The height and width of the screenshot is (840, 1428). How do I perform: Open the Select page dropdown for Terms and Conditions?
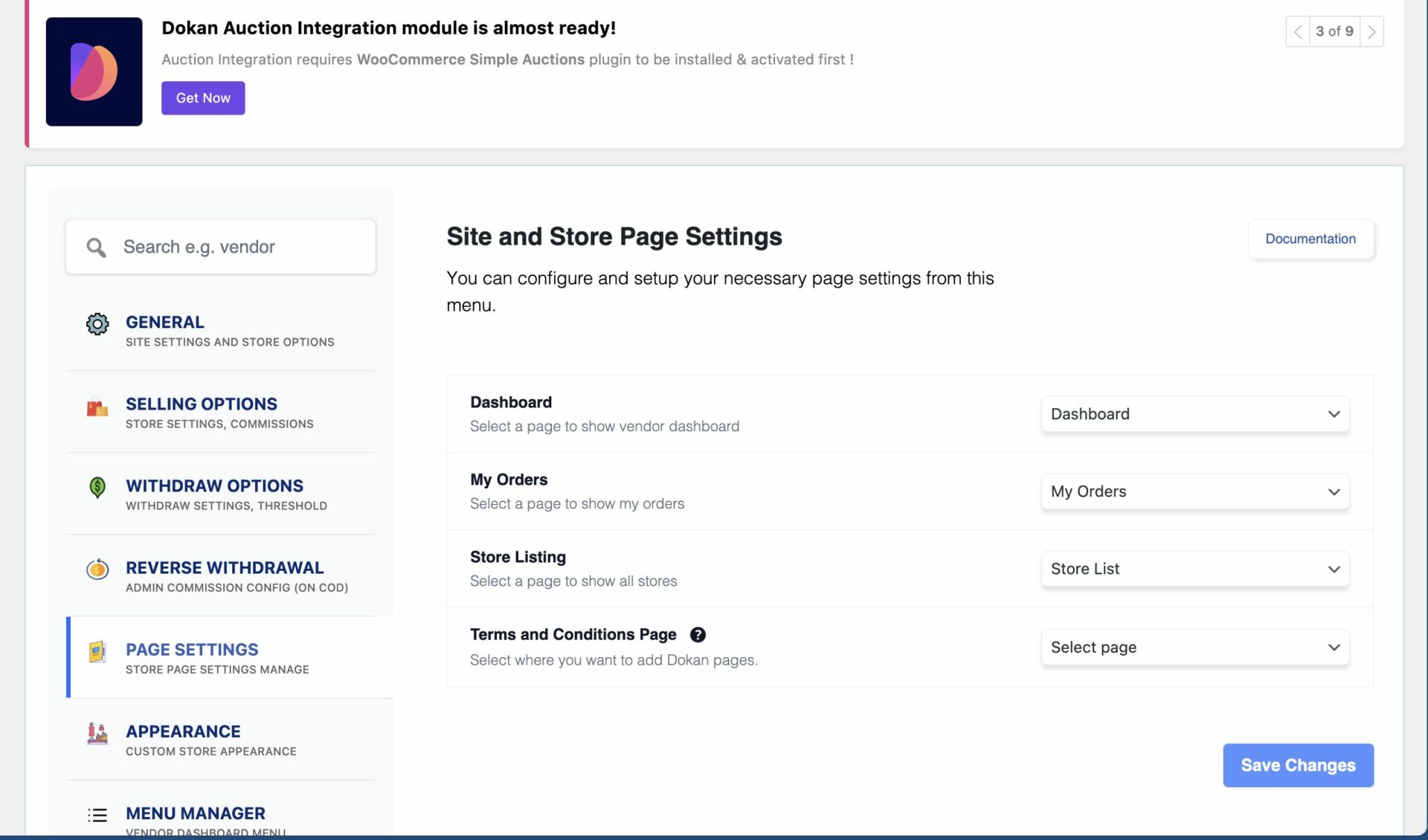point(1194,647)
